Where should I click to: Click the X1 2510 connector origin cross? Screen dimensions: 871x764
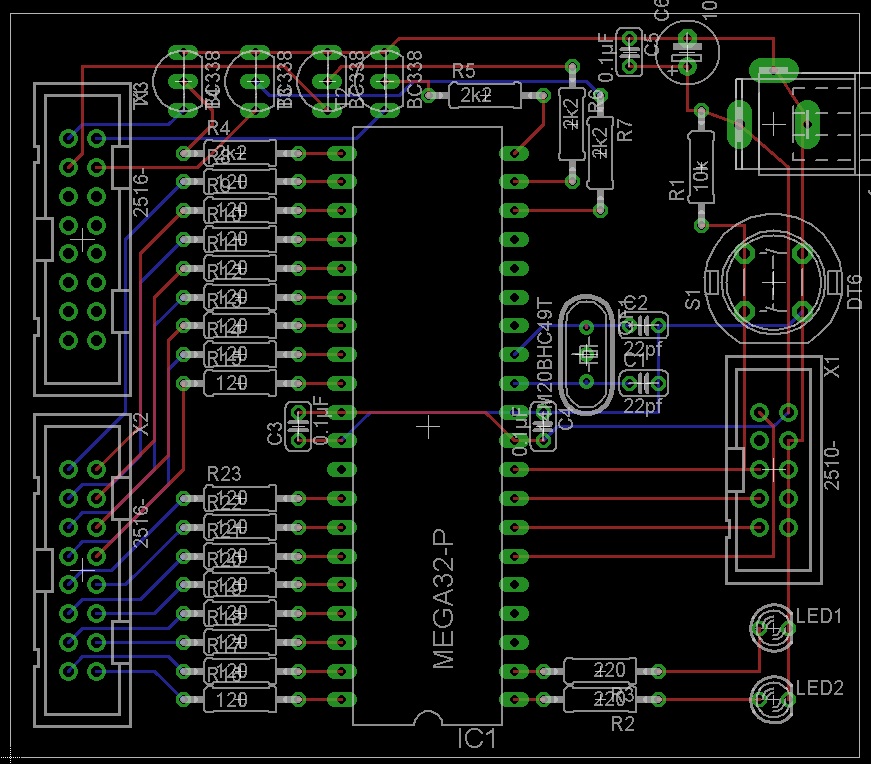point(774,470)
